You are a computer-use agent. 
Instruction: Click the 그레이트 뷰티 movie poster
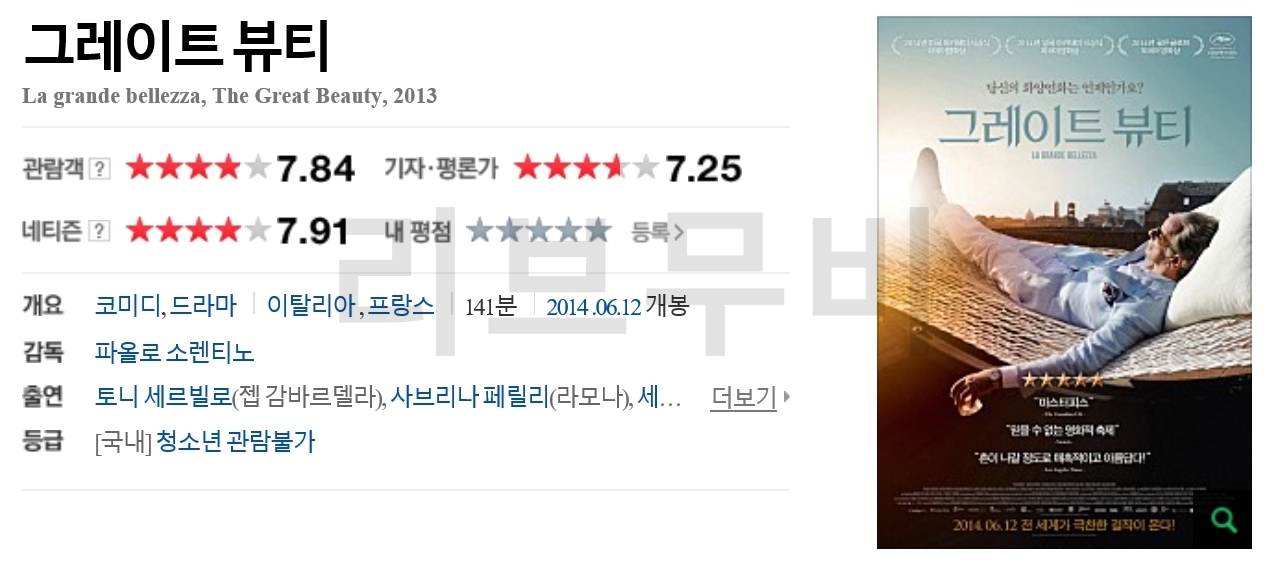(1064, 282)
